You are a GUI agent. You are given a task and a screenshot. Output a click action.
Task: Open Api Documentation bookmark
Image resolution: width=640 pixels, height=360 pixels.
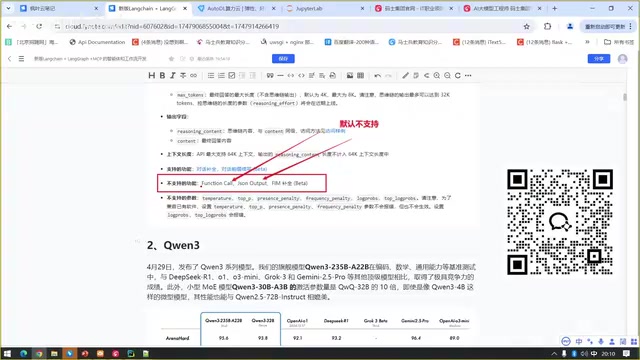tap(97, 42)
